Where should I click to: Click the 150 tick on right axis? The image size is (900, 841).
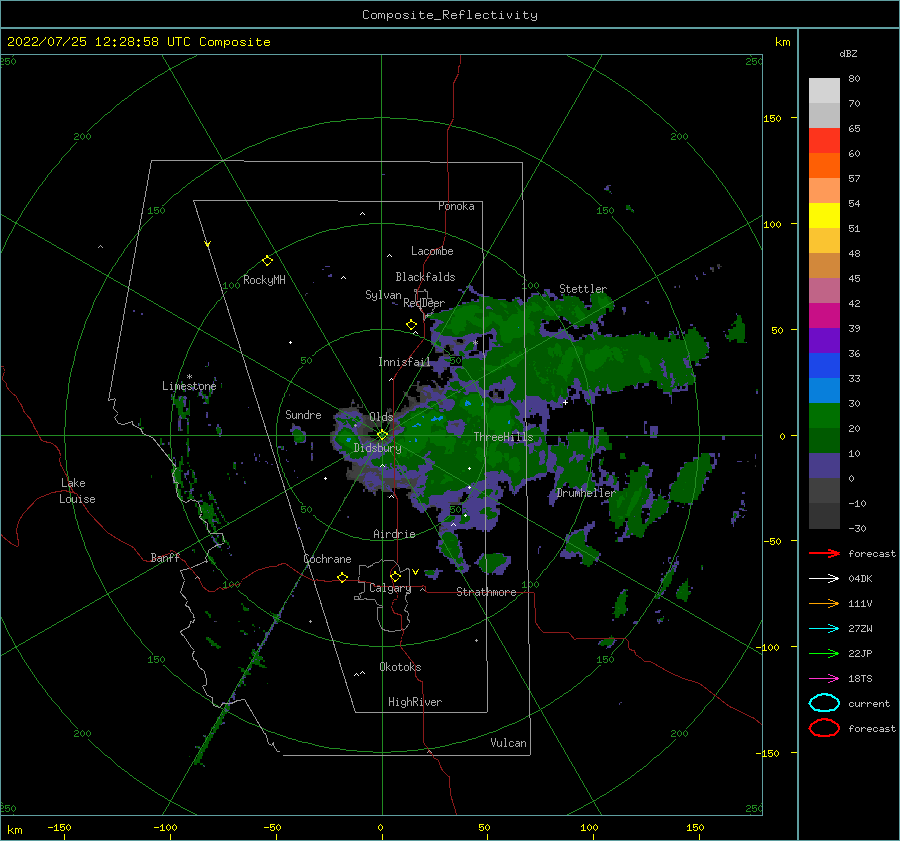(772, 118)
